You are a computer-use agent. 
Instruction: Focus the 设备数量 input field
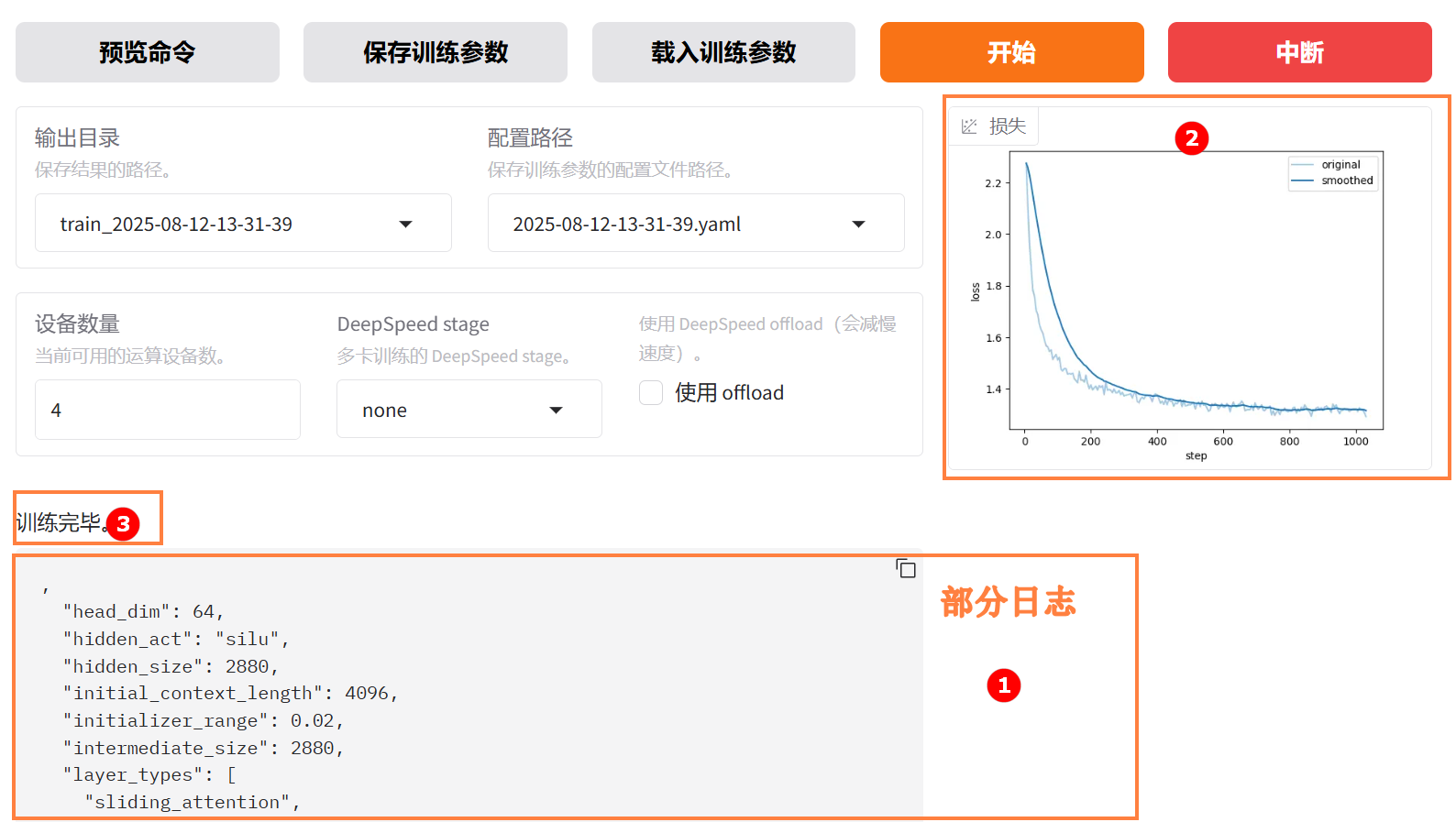coord(168,411)
